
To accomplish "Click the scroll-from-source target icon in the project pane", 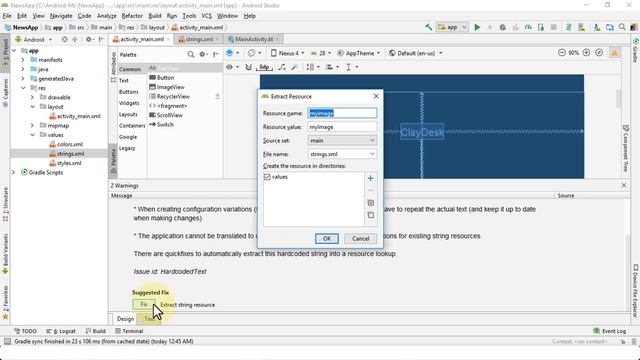I will tap(64, 40).
